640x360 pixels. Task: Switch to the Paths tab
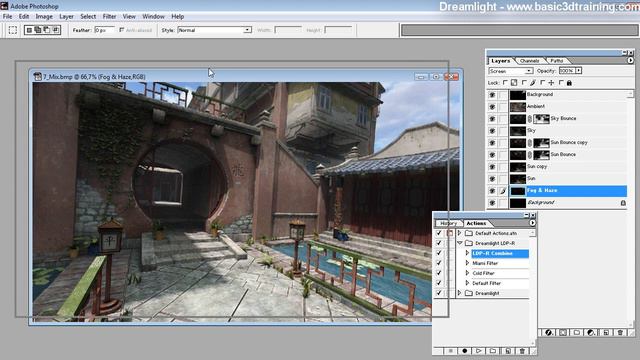pyautogui.click(x=556, y=61)
